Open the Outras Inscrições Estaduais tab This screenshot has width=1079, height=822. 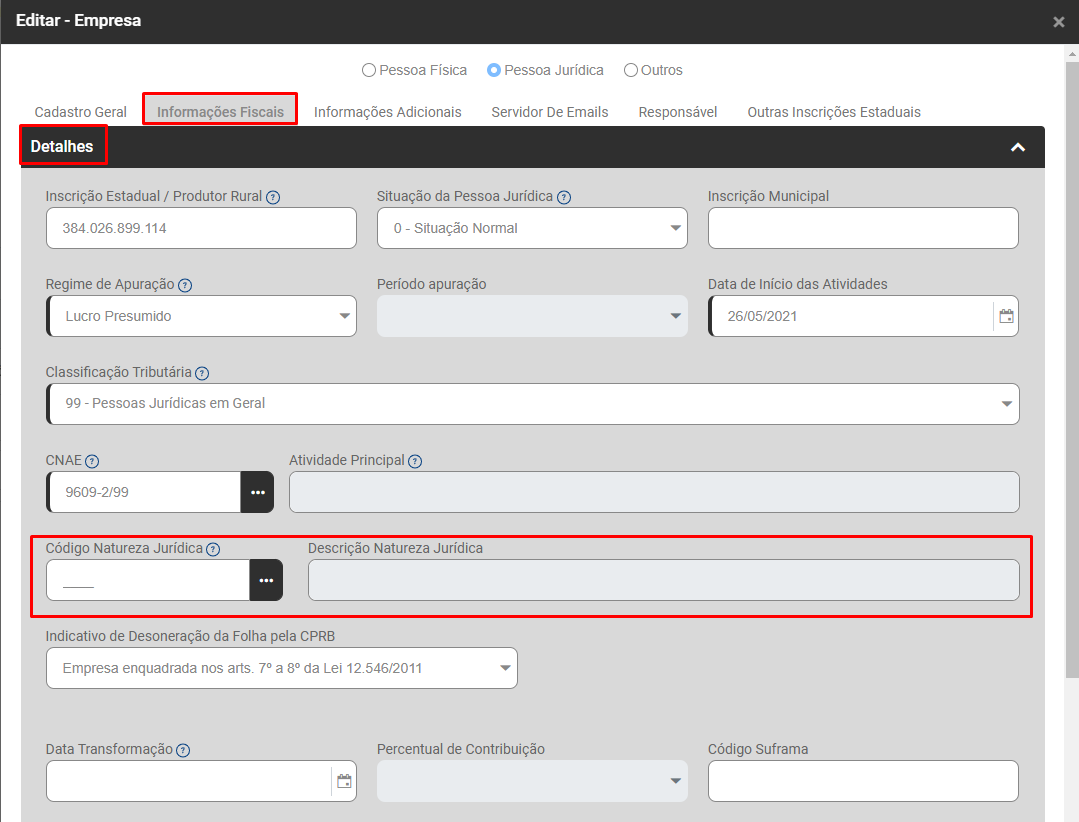(833, 112)
